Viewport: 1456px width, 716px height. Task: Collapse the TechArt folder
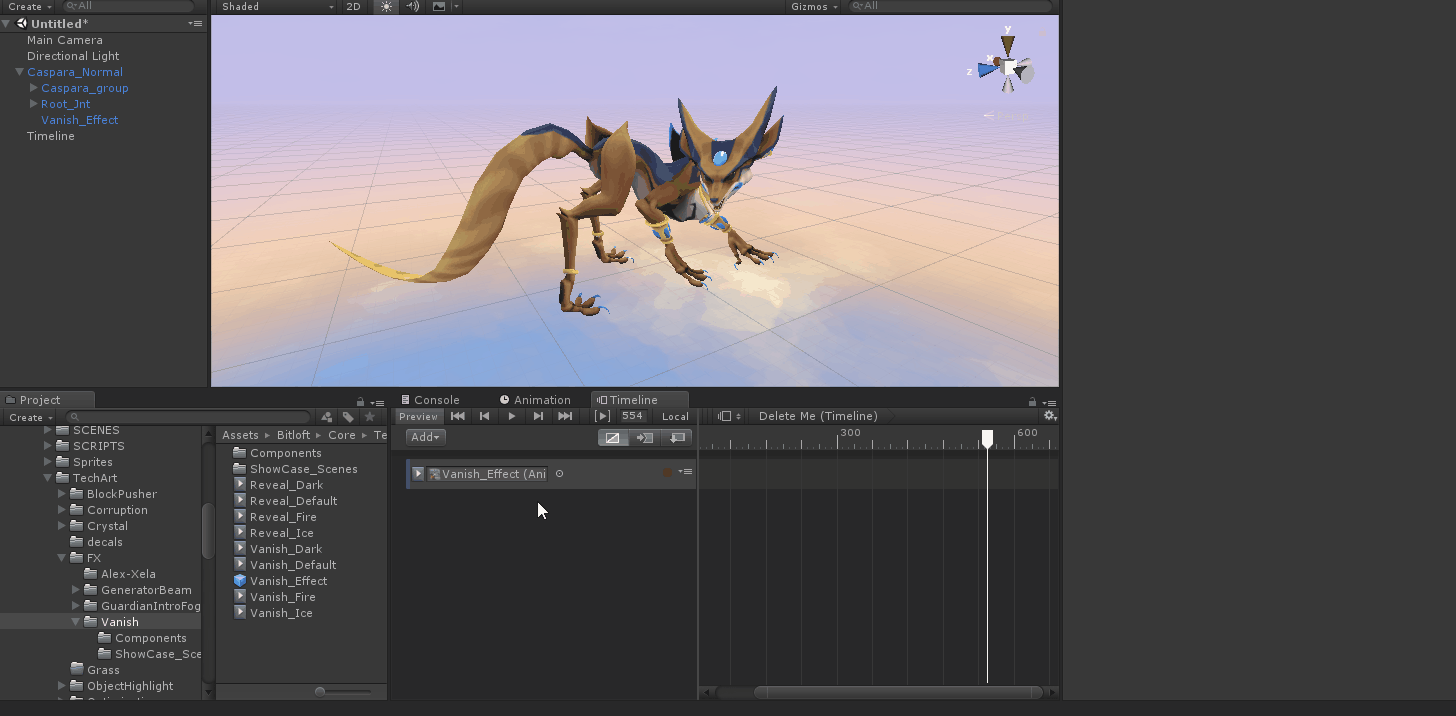tap(48, 478)
